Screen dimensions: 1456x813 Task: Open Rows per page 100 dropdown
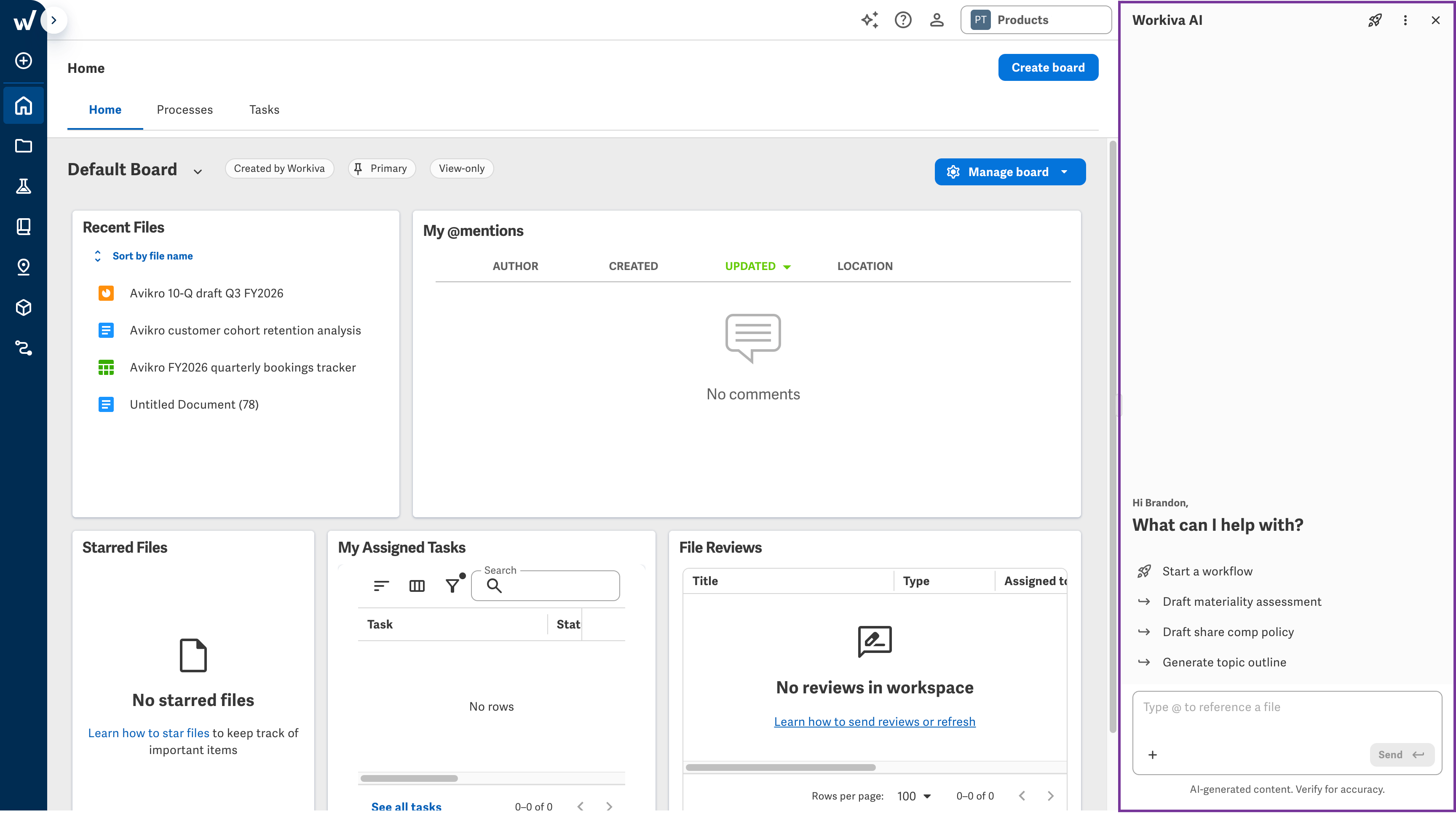[x=914, y=796]
